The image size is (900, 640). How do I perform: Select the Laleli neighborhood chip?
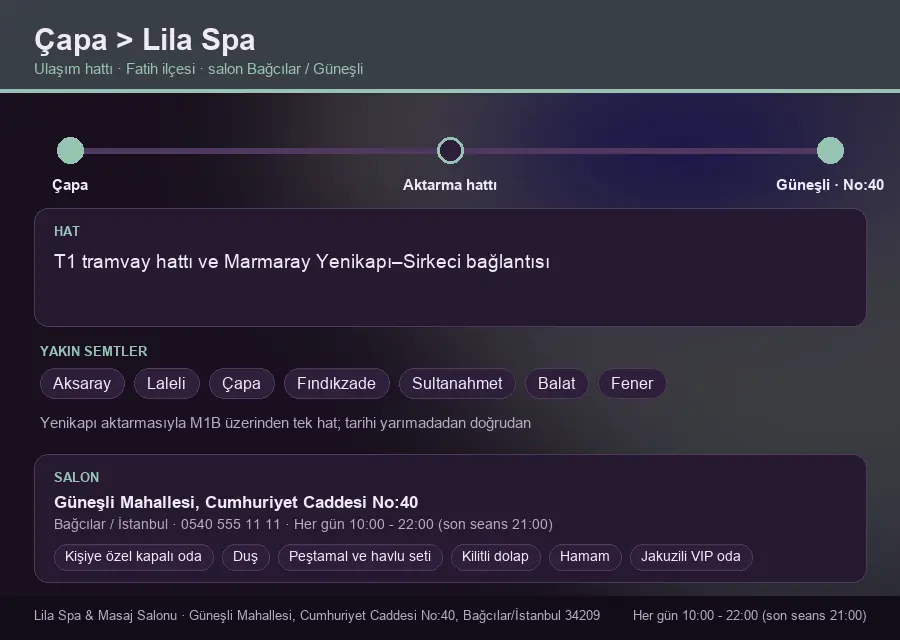pos(166,383)
